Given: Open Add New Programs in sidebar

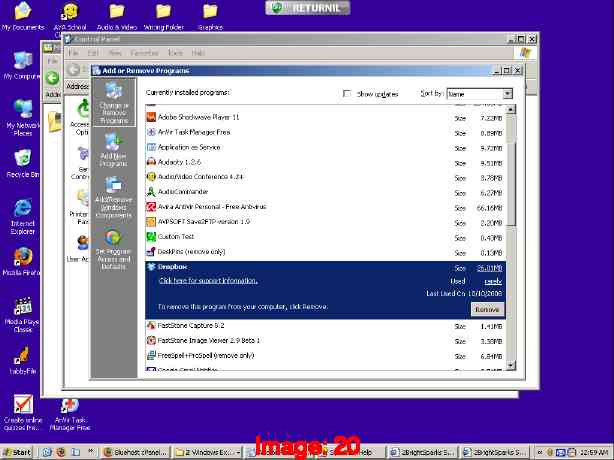Looking at the screenshot, I should pyautogui.click(x=114, y=150).
